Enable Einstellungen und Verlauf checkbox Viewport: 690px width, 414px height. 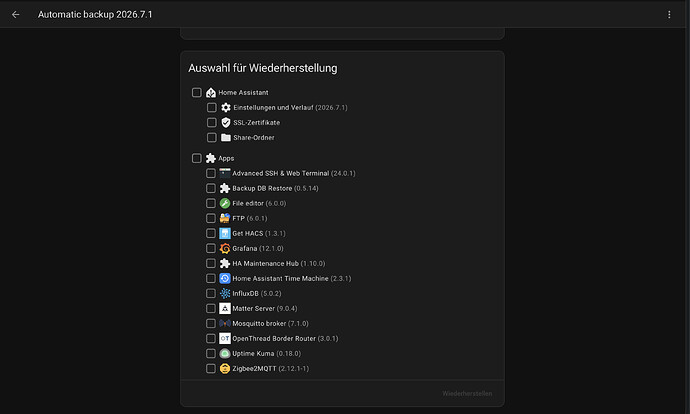[212, 107]
